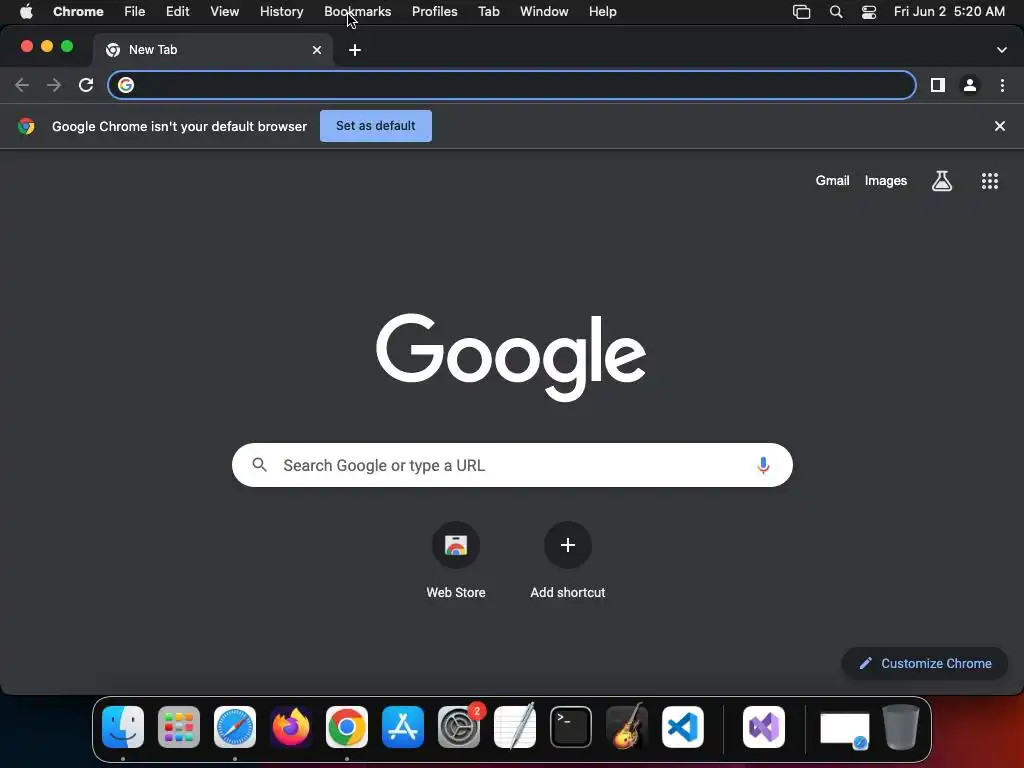Open Search Labs flask icon
The height and width of the screenshot is (768, 1024).
point(942,181)
